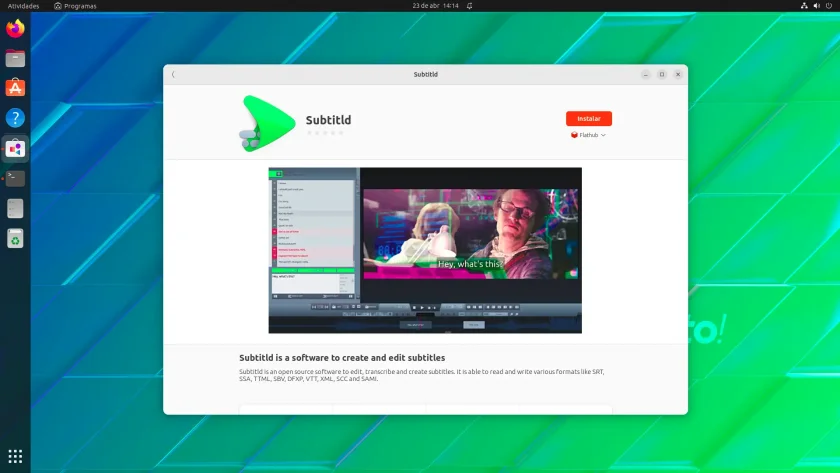Close the Subtitld window
Image resolution: width=840 pixels, height=473 pixels.
(x=678, y=74)
